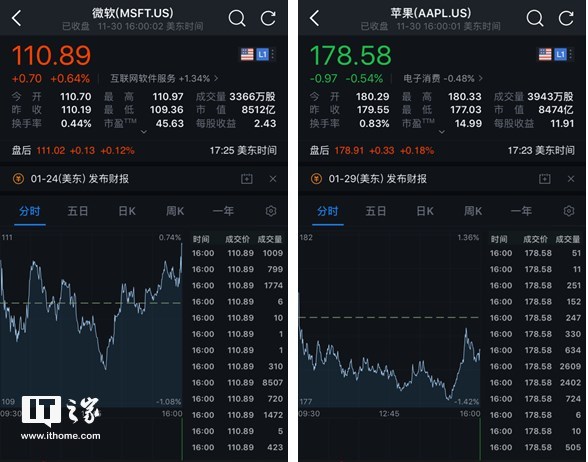
Task: Tap 微软(MSFT.US) title
Action: click(133, 13)
